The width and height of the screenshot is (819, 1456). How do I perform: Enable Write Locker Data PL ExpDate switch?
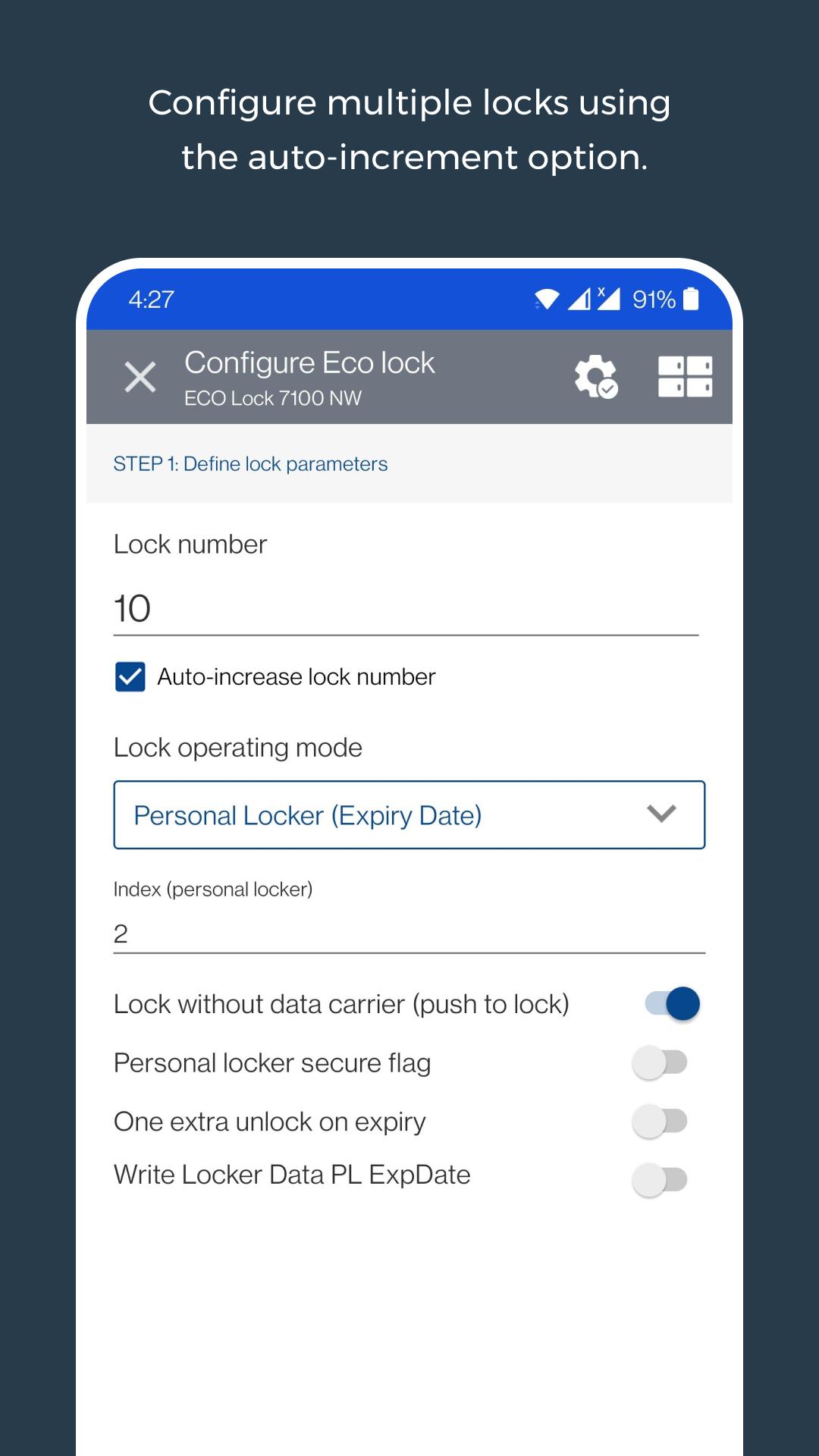[660, 1180]
